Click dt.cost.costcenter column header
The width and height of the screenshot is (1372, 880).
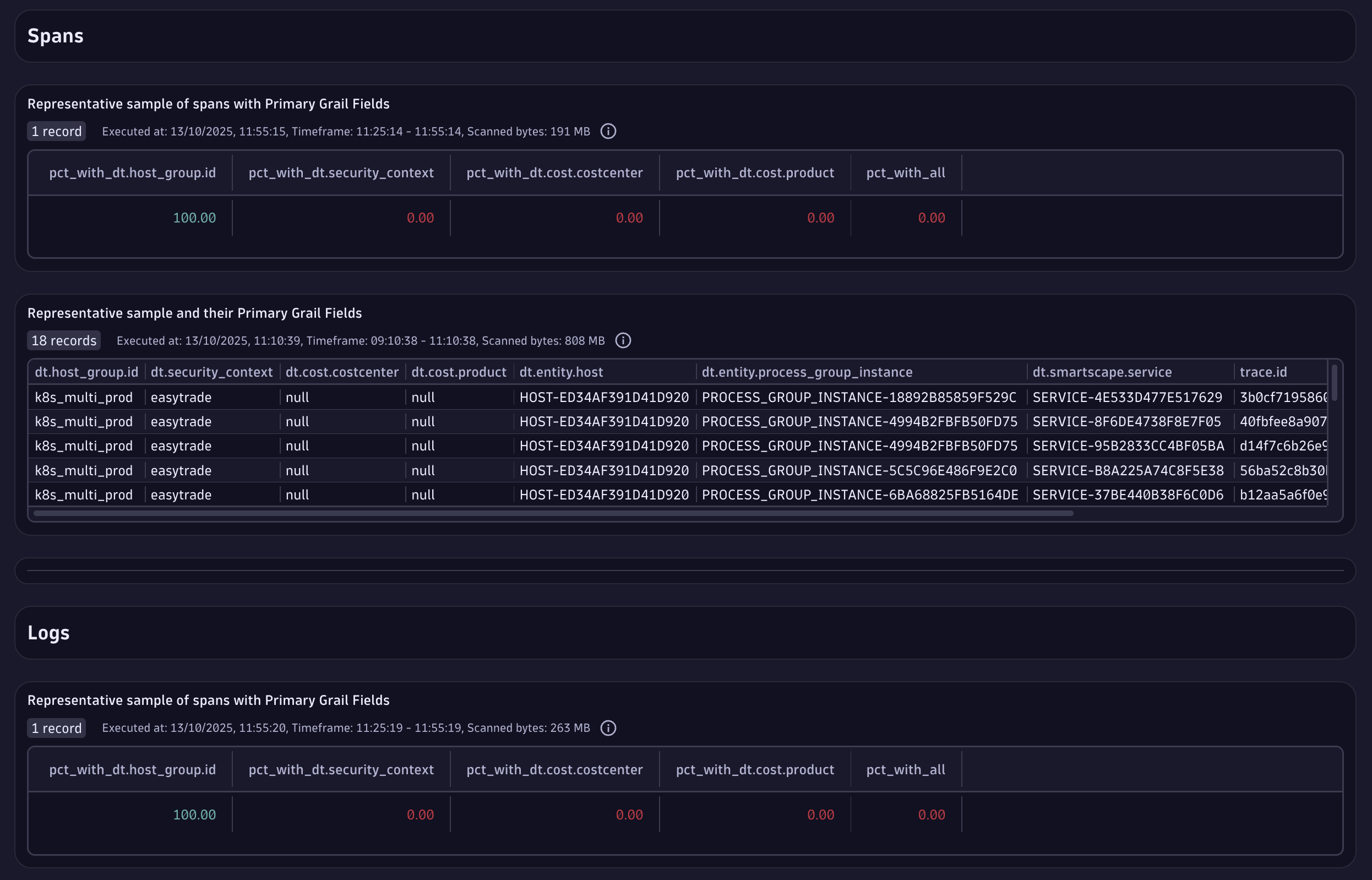tap(341, 372)
